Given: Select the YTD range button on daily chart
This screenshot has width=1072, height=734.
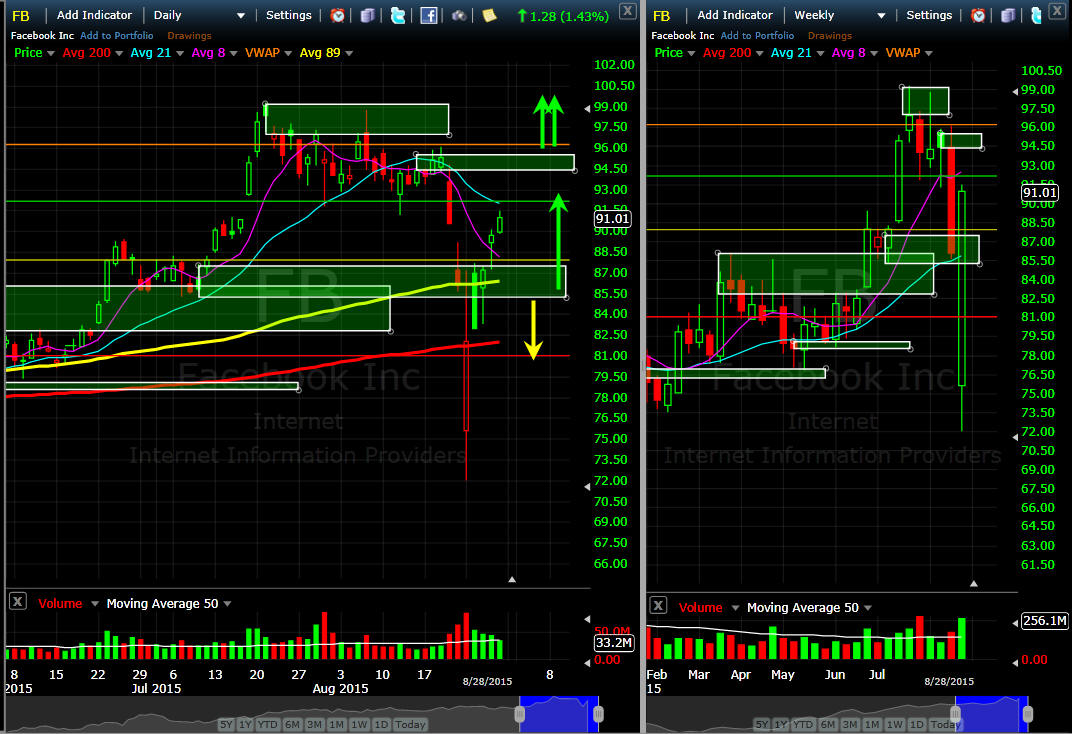Looking at the screenshot, I should pos(267,724).
